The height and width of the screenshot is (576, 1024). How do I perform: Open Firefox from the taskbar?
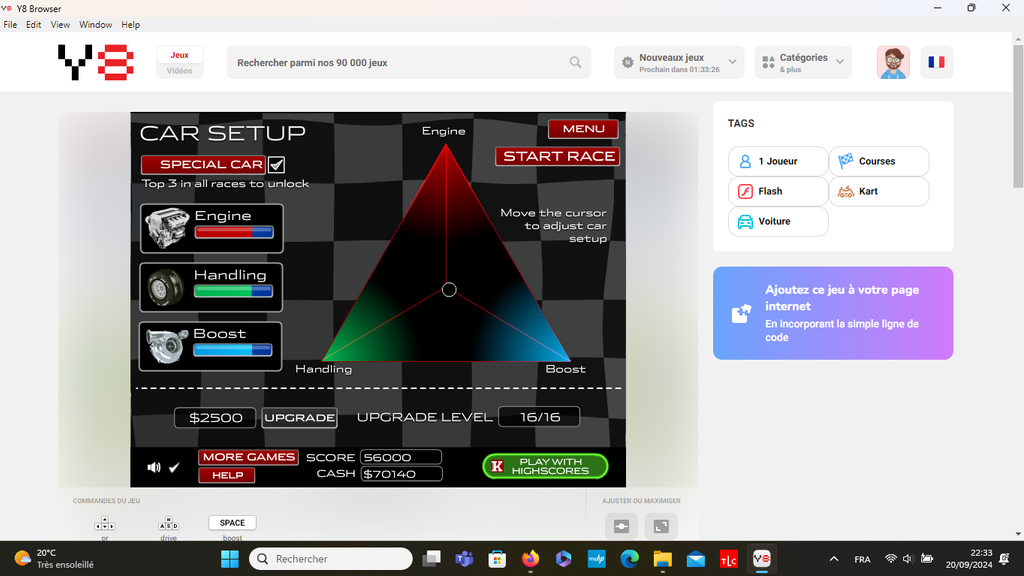(x=529, y=559)
